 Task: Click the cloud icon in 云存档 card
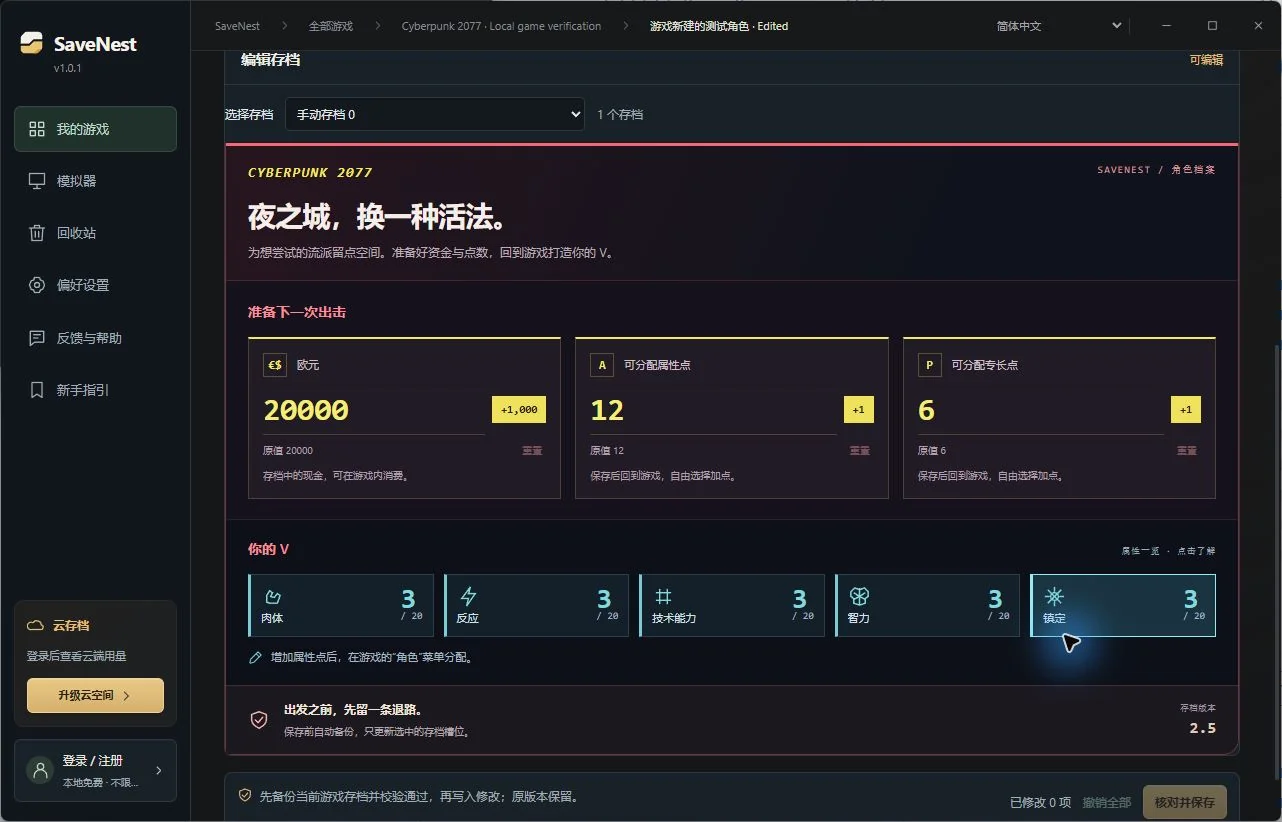35,625
